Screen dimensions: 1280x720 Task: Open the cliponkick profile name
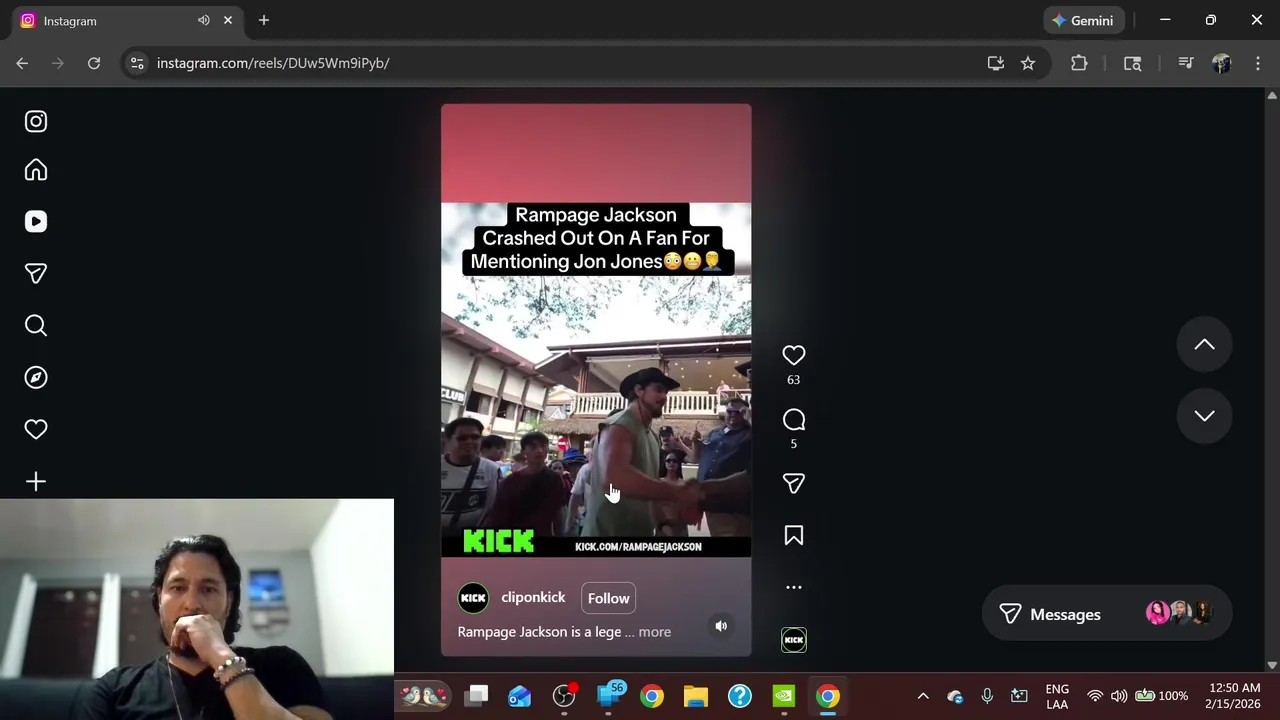(x=533, y=597)
